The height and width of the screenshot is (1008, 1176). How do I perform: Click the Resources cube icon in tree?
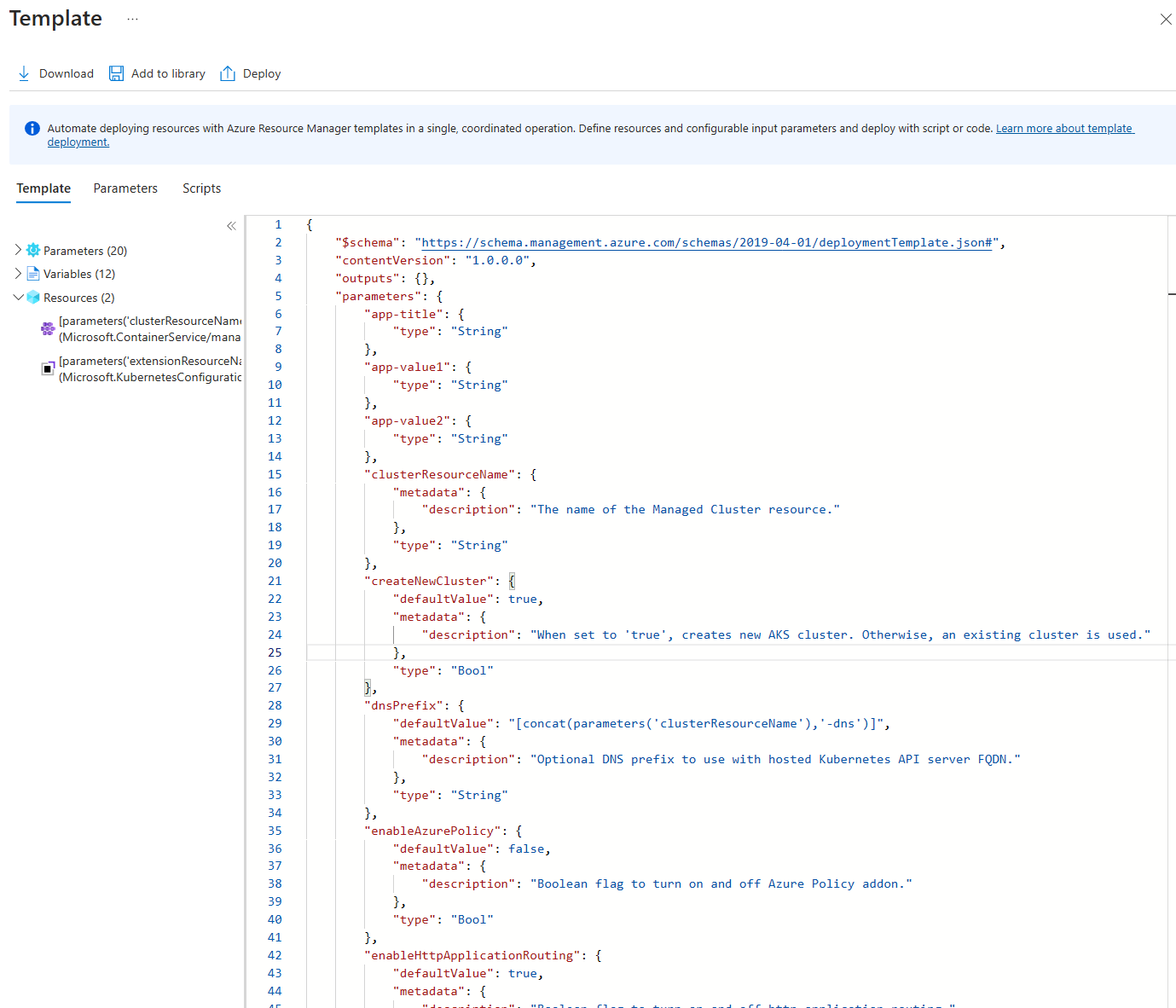click(33, 298)
